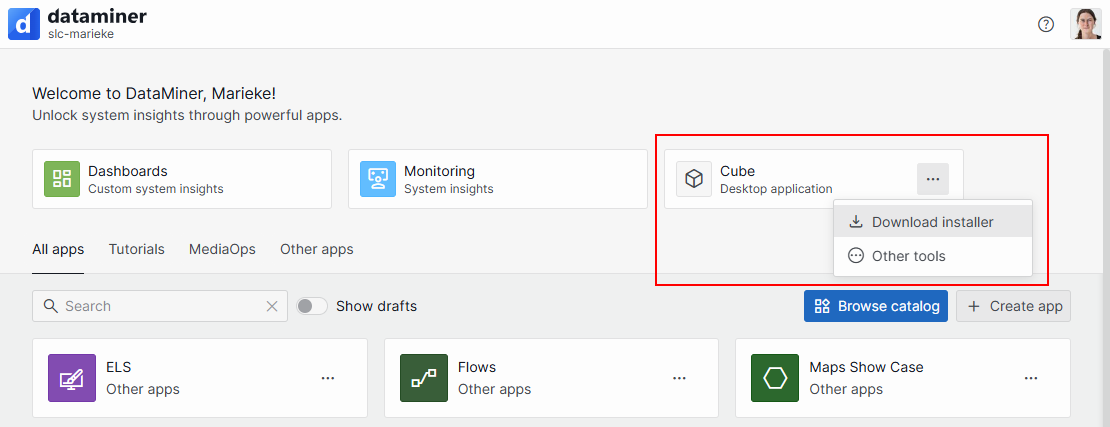The width and height of the screenshot is (1110, 427).
Task: Open Maps Show Case three-dot menu
Action: click(1031, 378)
